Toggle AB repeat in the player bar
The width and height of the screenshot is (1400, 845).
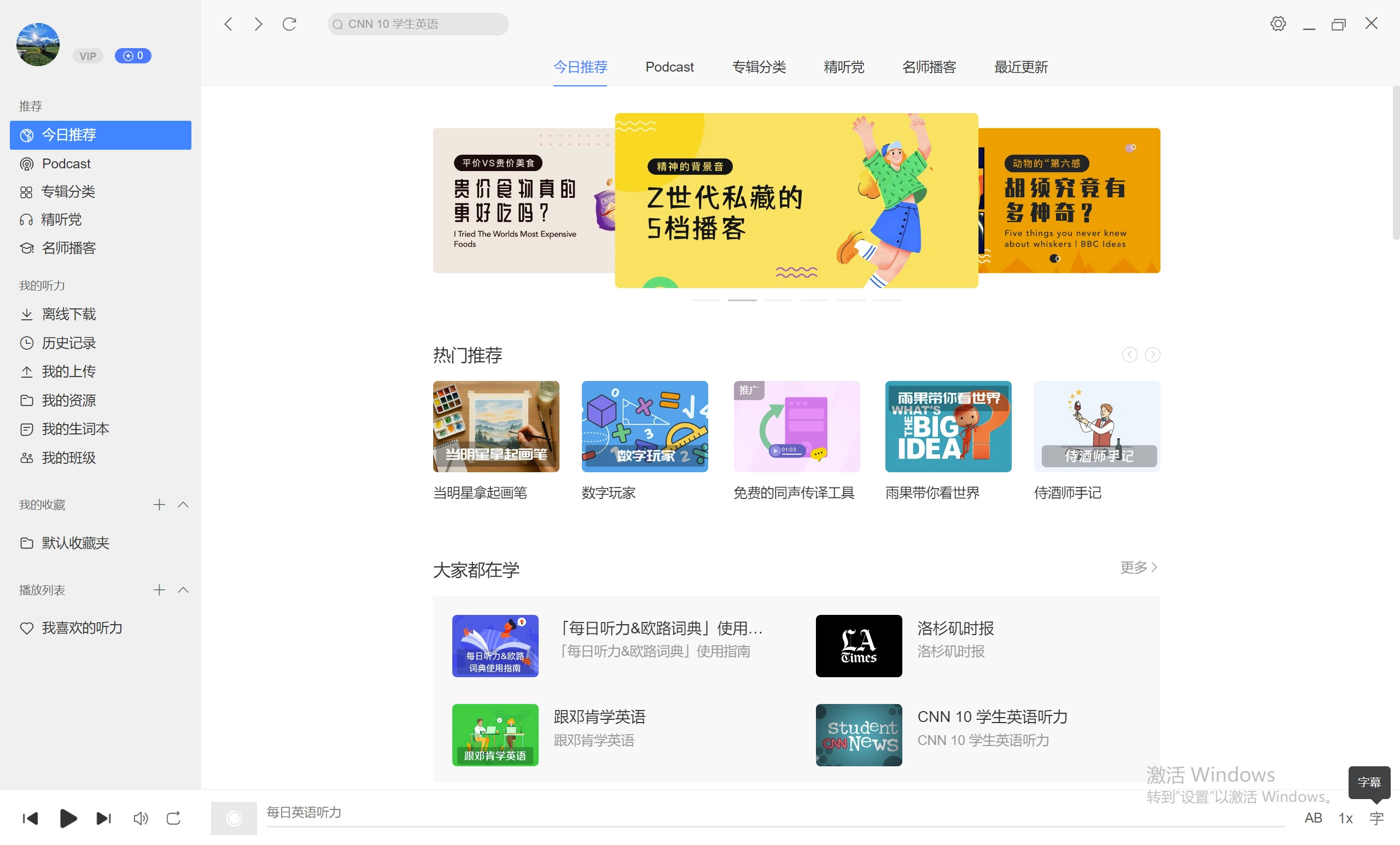[1313, 818]
